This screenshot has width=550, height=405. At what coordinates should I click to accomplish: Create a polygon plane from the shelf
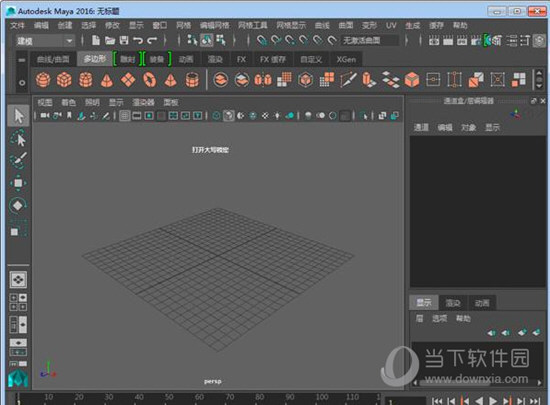128,80
